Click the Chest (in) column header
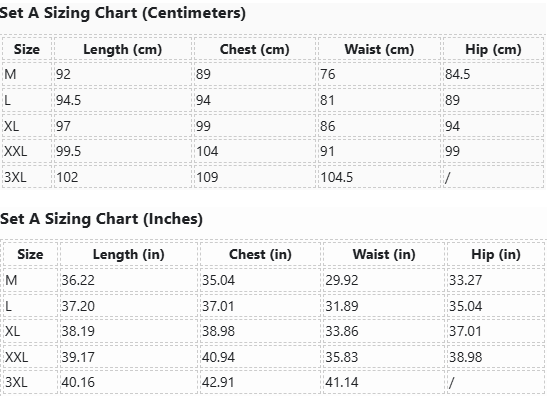 (260, 254)
